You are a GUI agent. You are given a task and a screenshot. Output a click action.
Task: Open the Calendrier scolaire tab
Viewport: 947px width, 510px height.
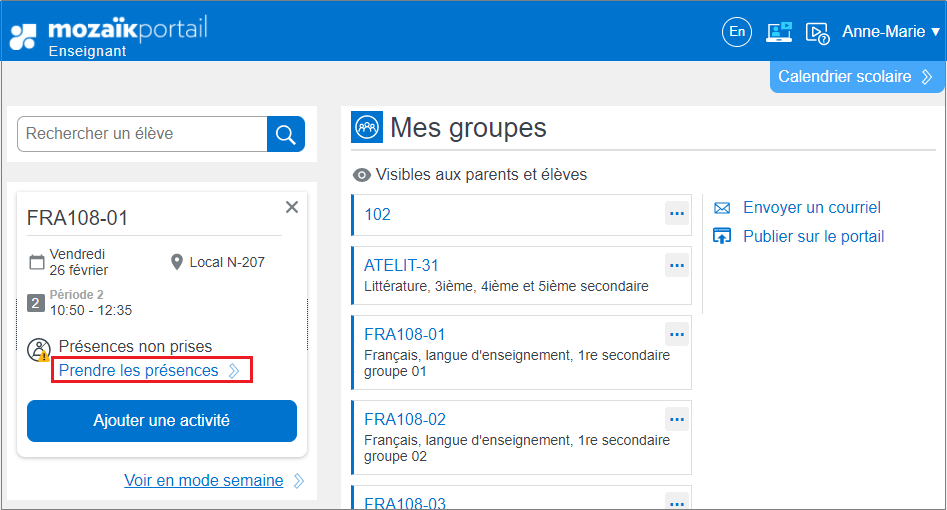pos(856,77)
